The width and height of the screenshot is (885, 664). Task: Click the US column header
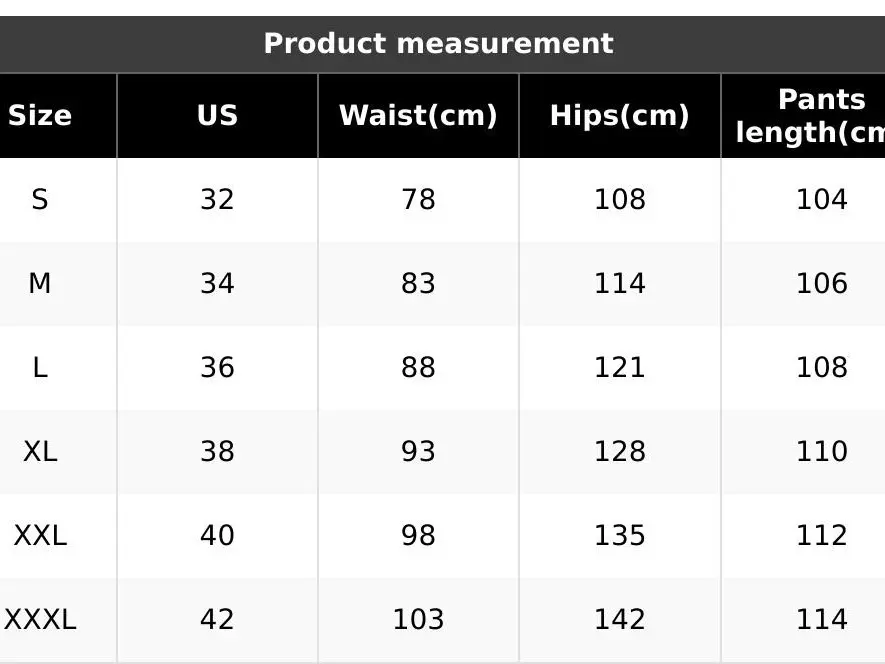pos(217,116)
